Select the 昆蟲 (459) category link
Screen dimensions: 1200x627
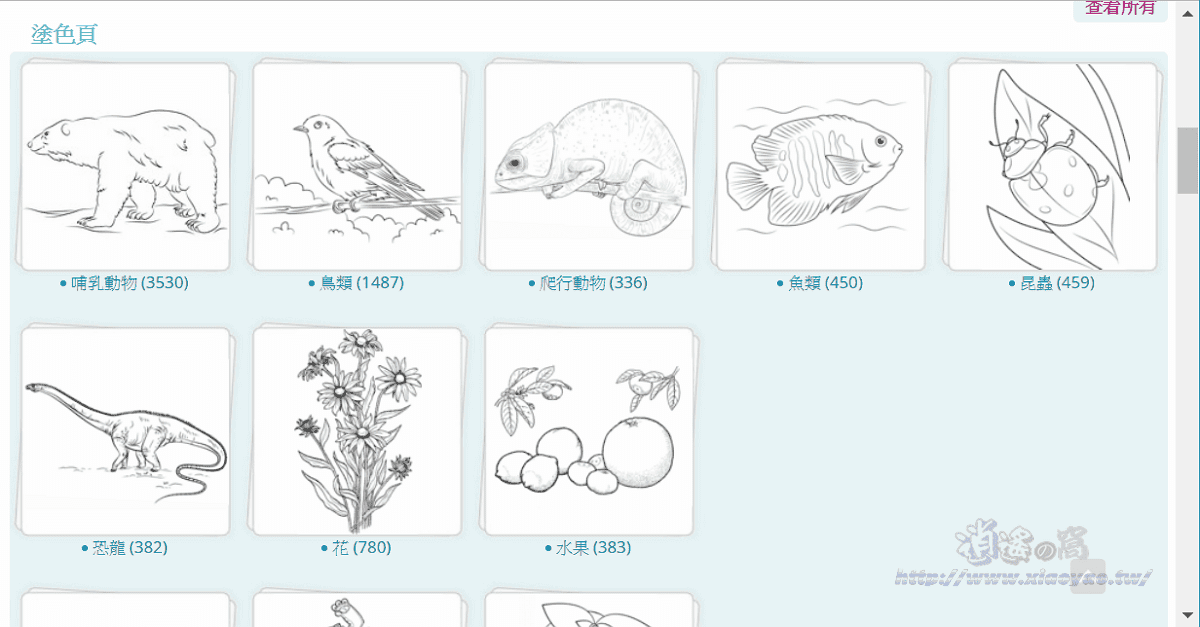(1057, 283)
